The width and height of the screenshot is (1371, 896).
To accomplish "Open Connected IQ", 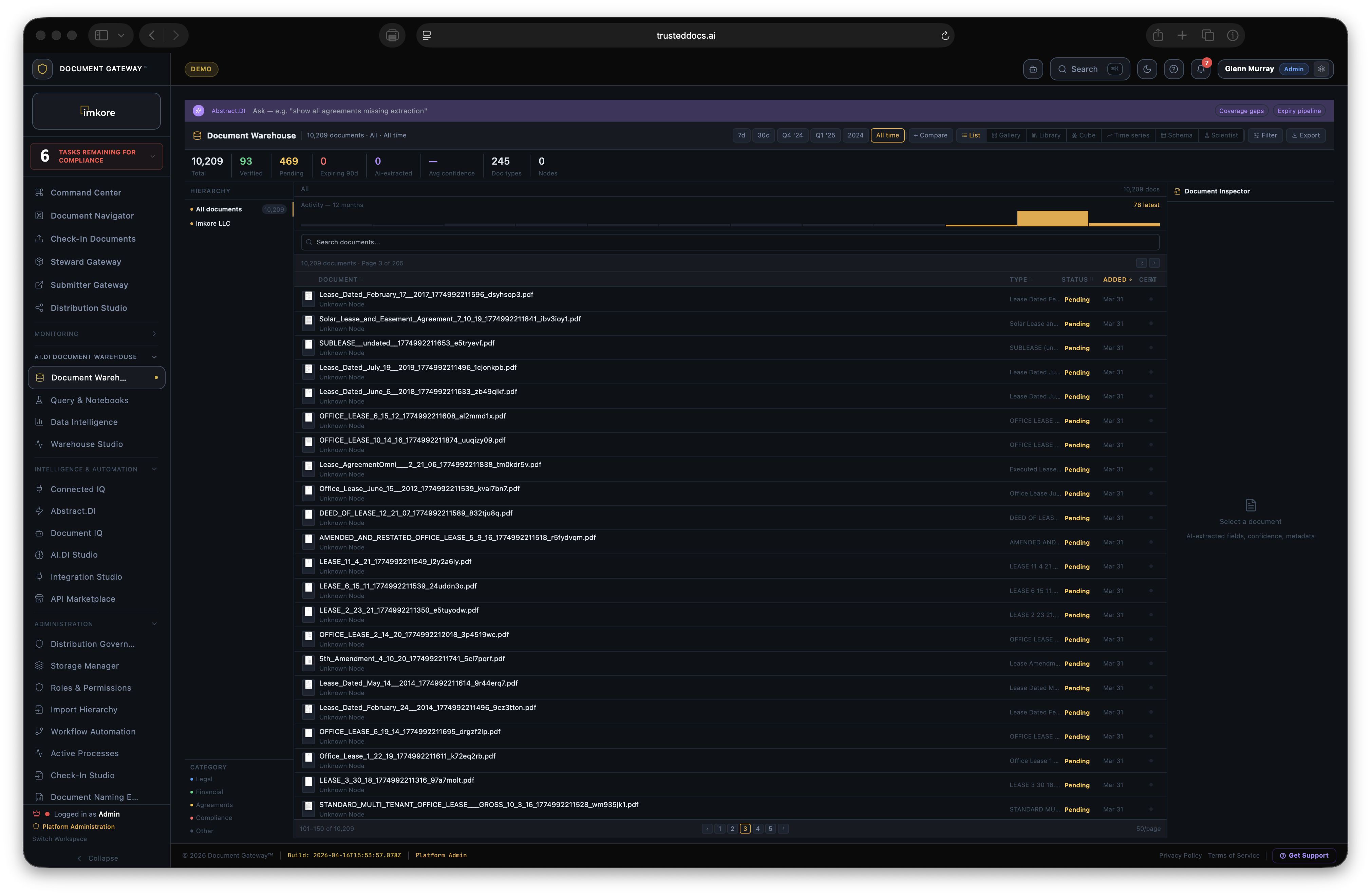I will click(78, 489).
